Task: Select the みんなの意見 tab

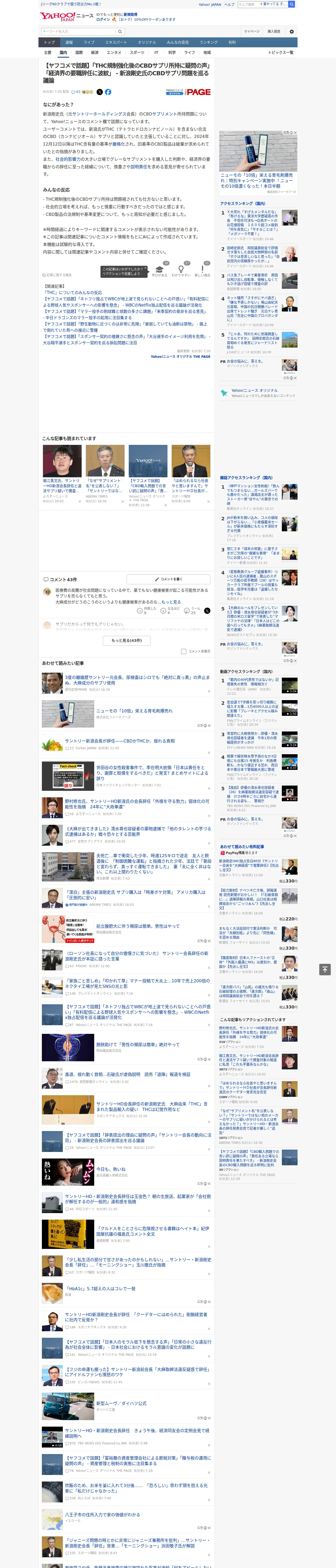Action: pos(177,43)
